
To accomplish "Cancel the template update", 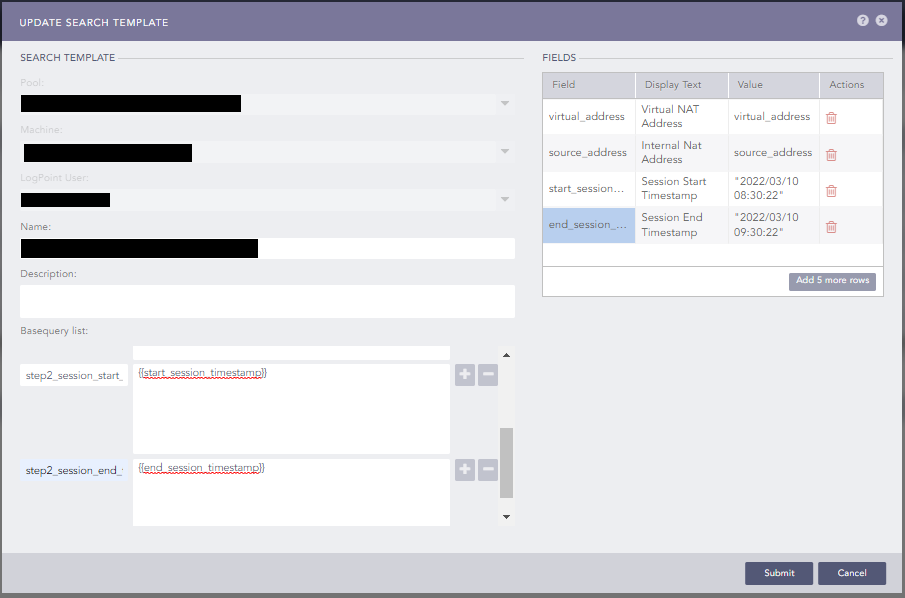I will click(x=851, y=573).
